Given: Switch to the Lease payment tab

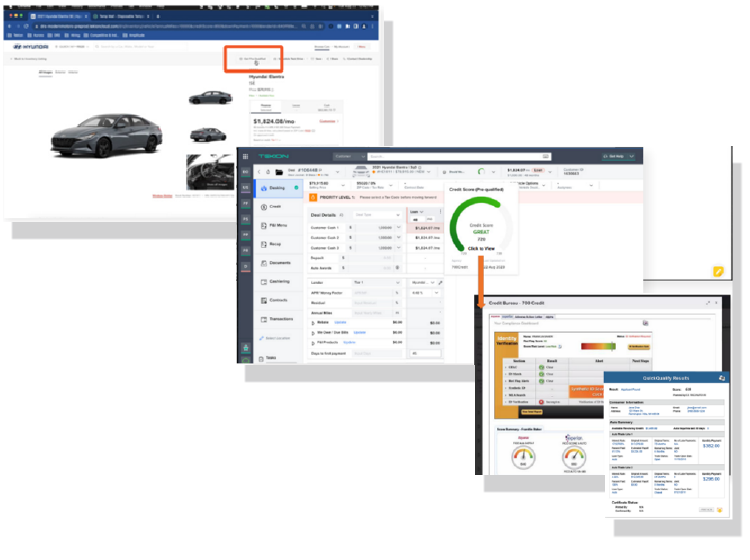Looking at the screenshot, I should coord(296,107).
